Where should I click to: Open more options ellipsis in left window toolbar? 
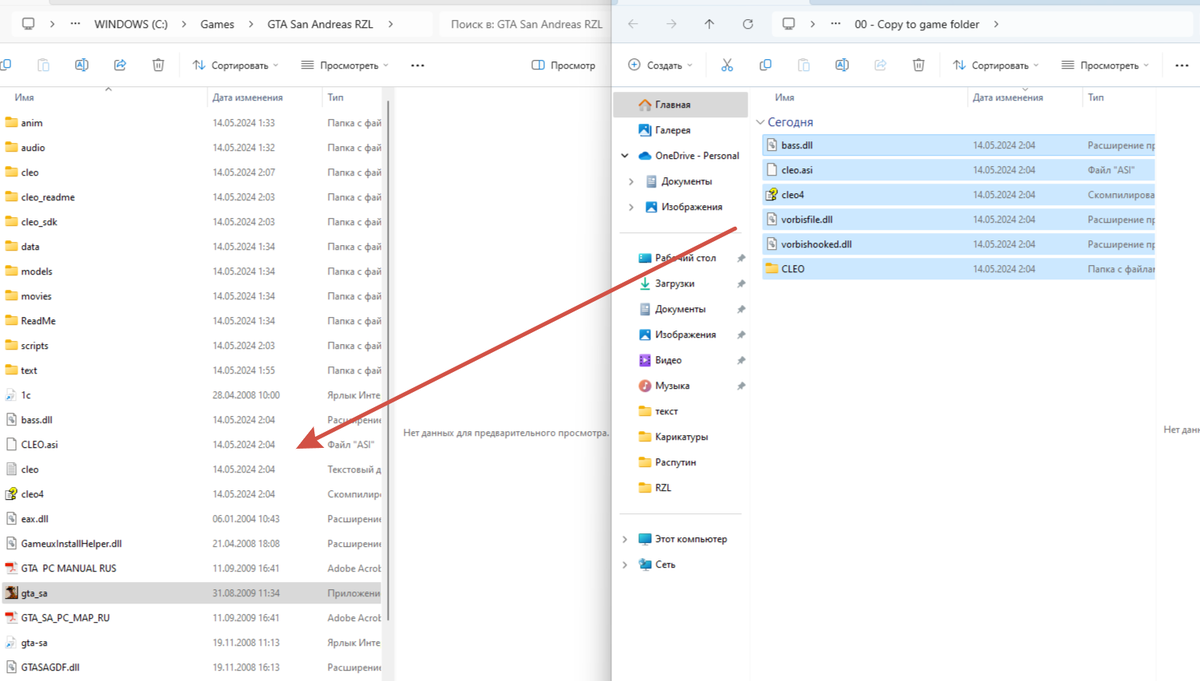click(418, 65)
